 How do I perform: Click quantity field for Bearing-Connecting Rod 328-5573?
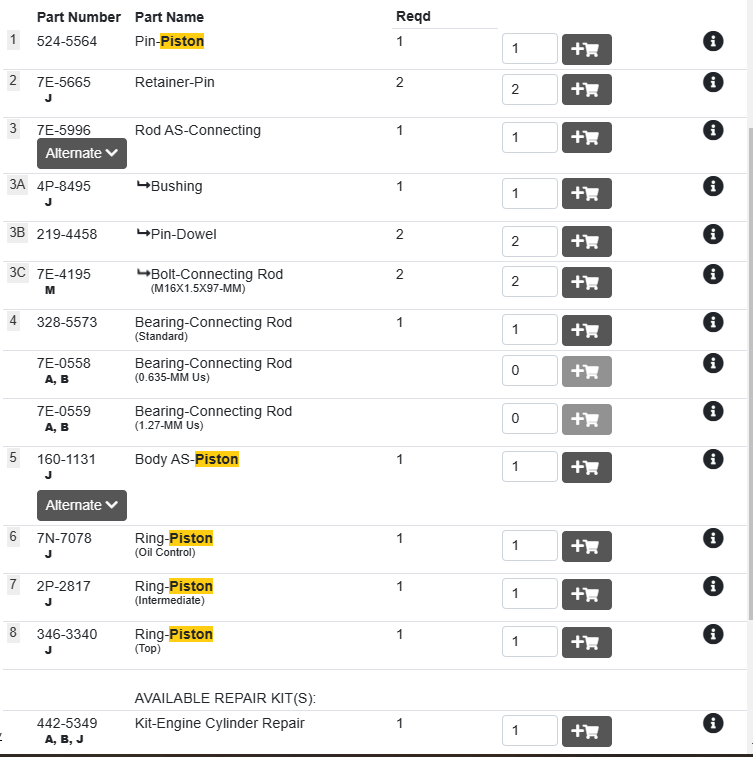coord(529,330)
